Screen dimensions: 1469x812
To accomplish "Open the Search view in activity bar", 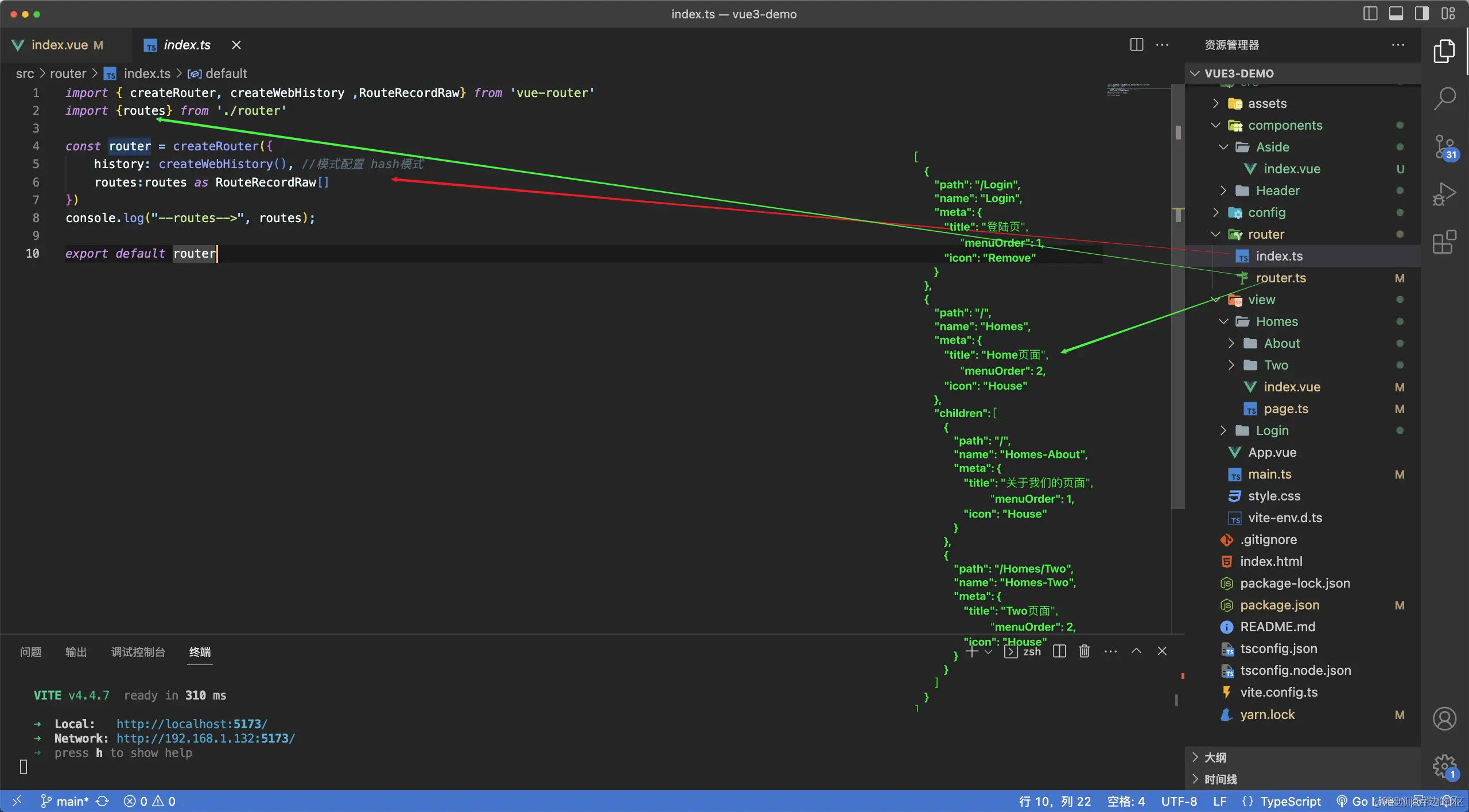I will [1444, 99].
